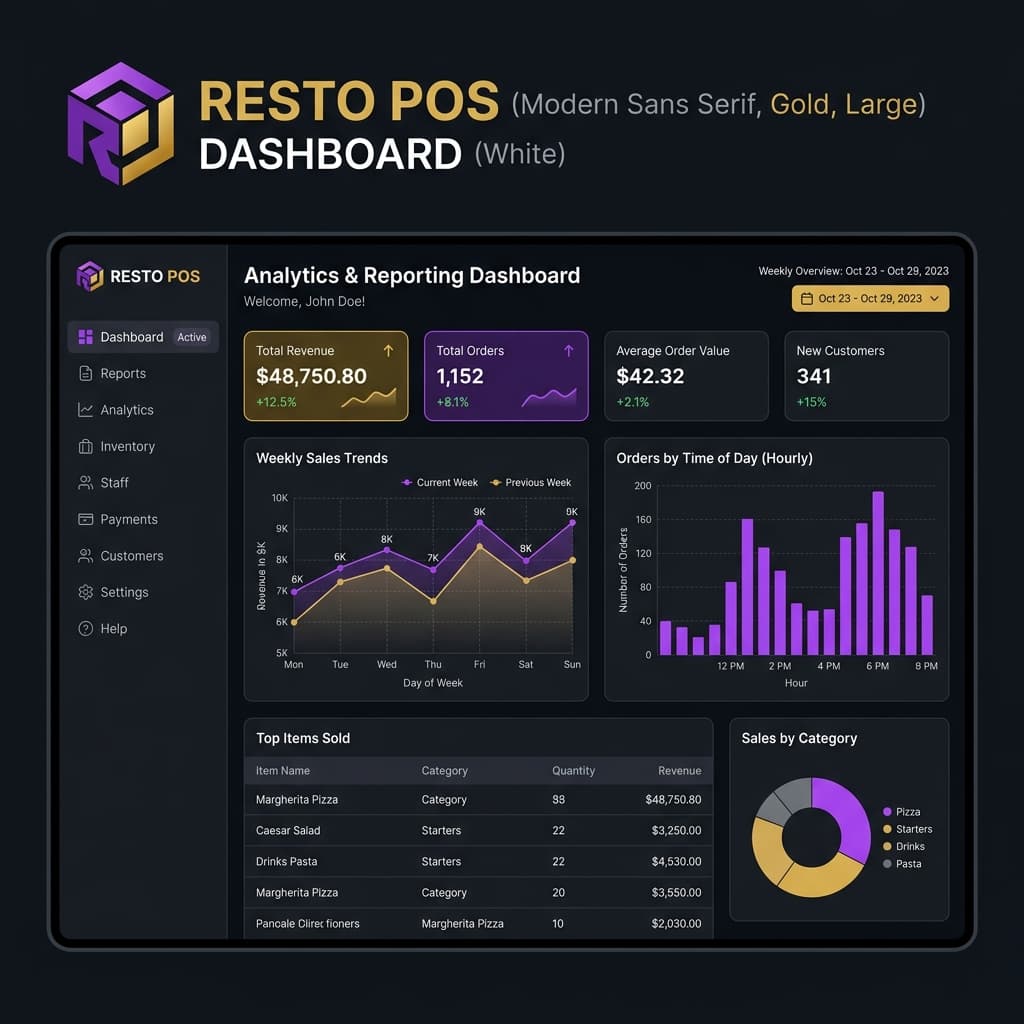Viewport: 1024px width, 1024px height.
Task: Toggle the Previous Week legend series
Action: coord(530,483)
